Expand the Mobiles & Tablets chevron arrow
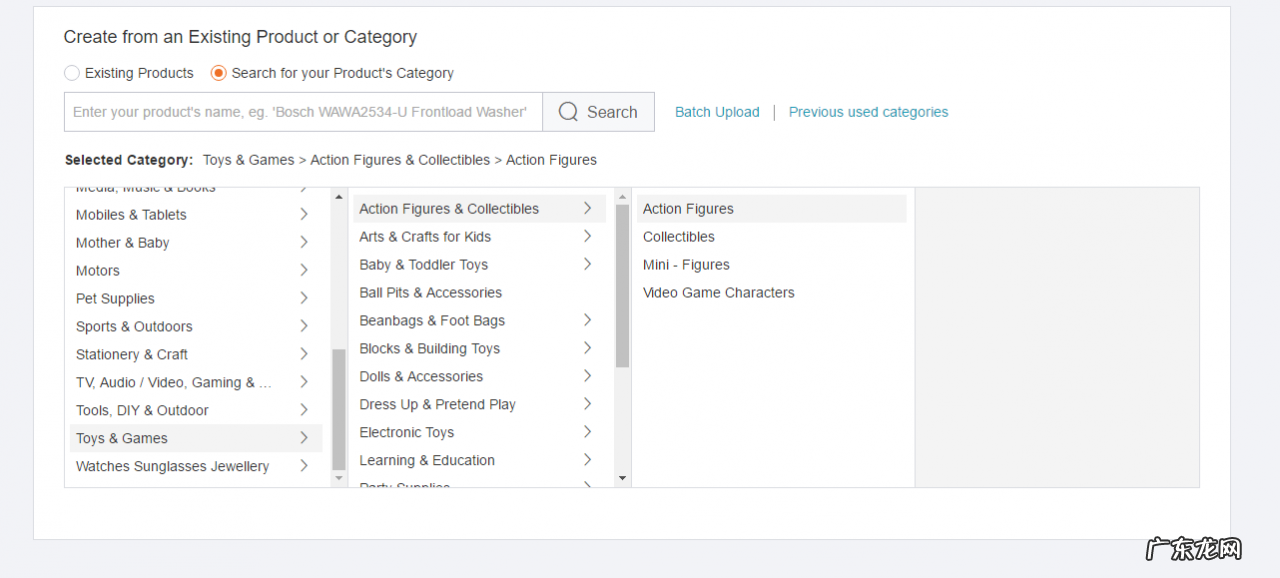 303,214
